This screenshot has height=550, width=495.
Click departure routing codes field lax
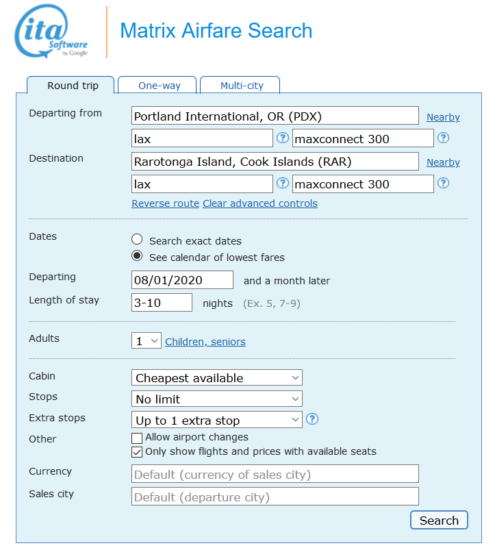[x=202, y=138]
